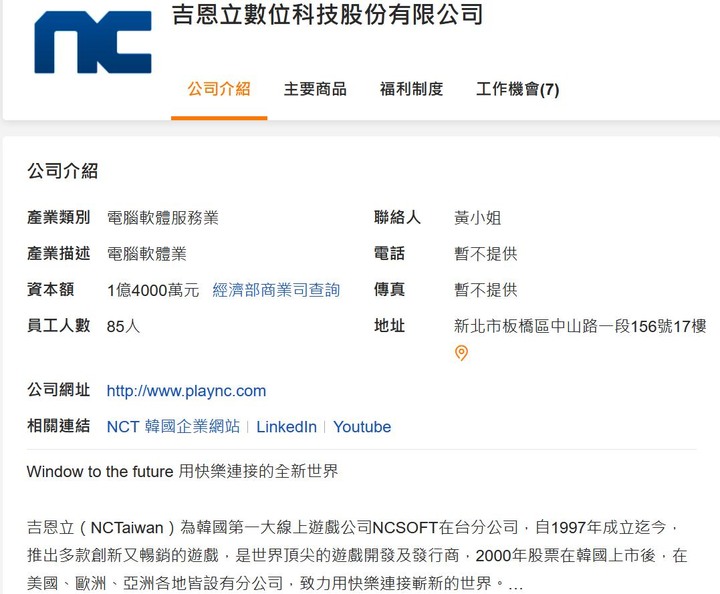Open the 工作機會(7) tab
This screenshot has height=594, width=720.
(x=518, y=89)
